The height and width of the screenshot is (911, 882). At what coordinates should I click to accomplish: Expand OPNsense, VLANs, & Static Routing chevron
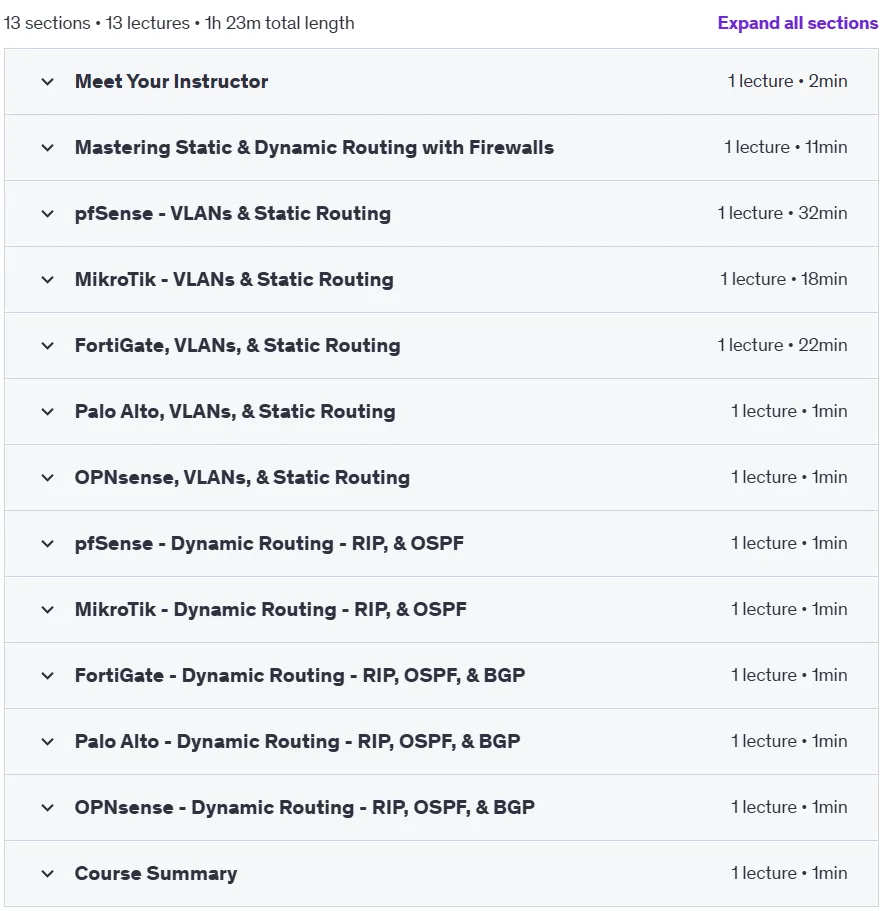coord(48,478)
